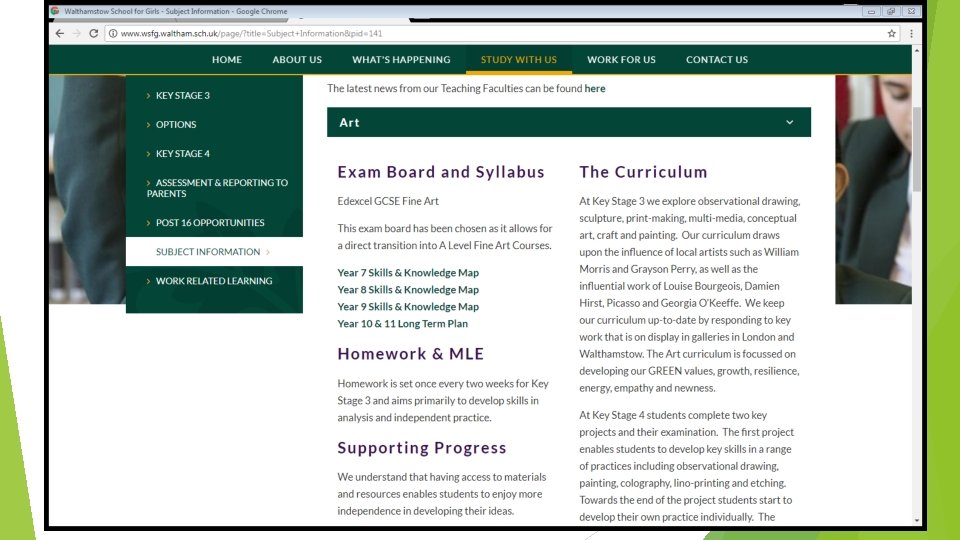
Task: Close the Chrome window
Action: 911,11
